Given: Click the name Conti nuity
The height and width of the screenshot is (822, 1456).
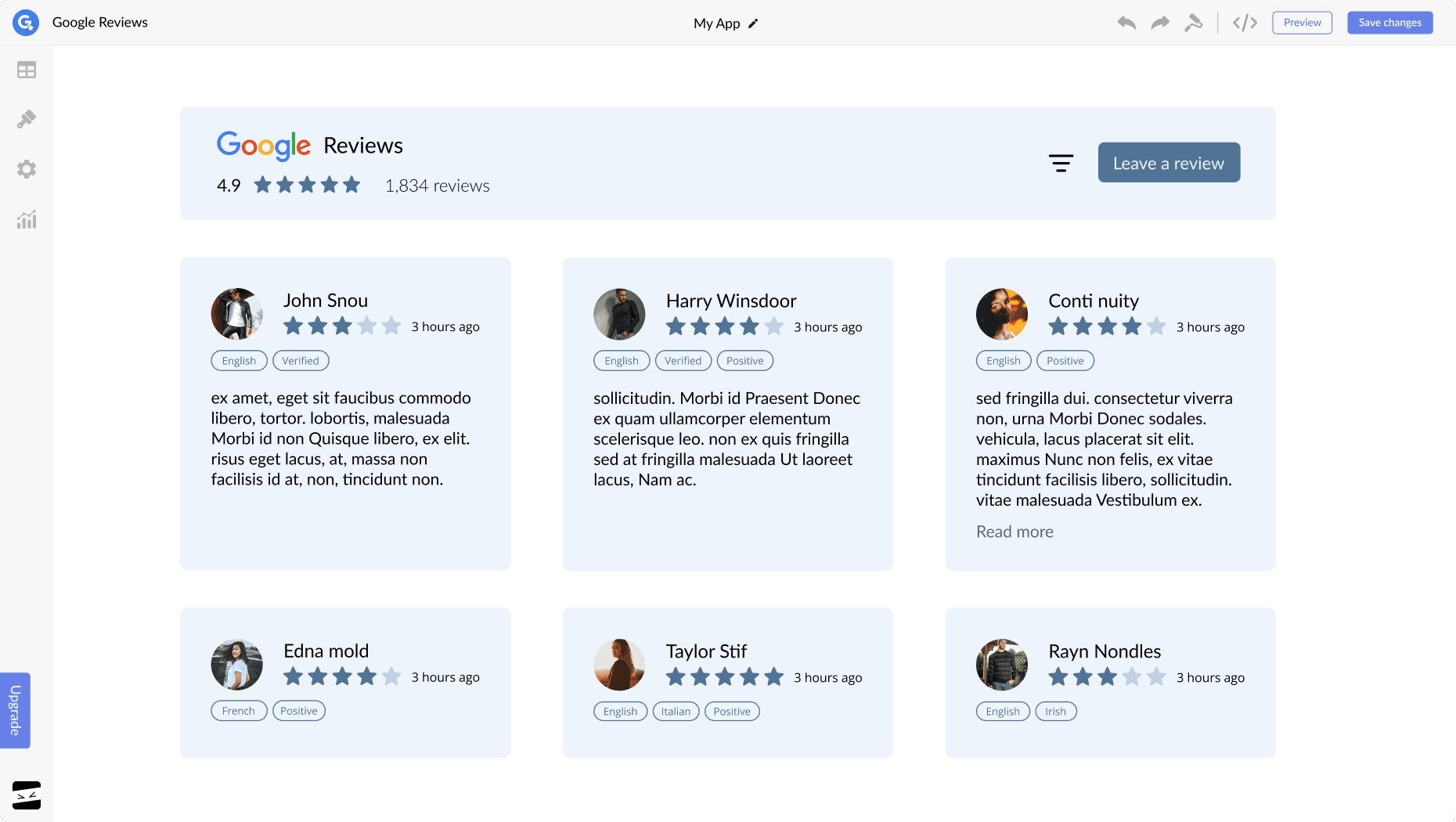Looking at the screenshot, I should [1094, 301].
